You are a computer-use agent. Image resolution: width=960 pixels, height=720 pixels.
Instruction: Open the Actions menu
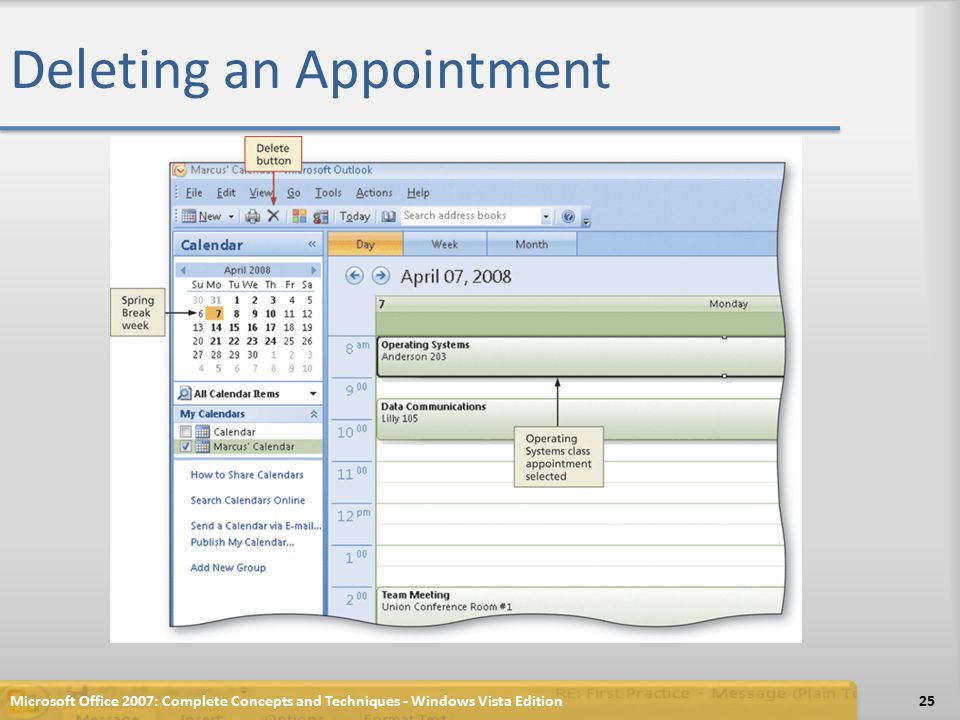pyautogui.click(x=374, y=193)
